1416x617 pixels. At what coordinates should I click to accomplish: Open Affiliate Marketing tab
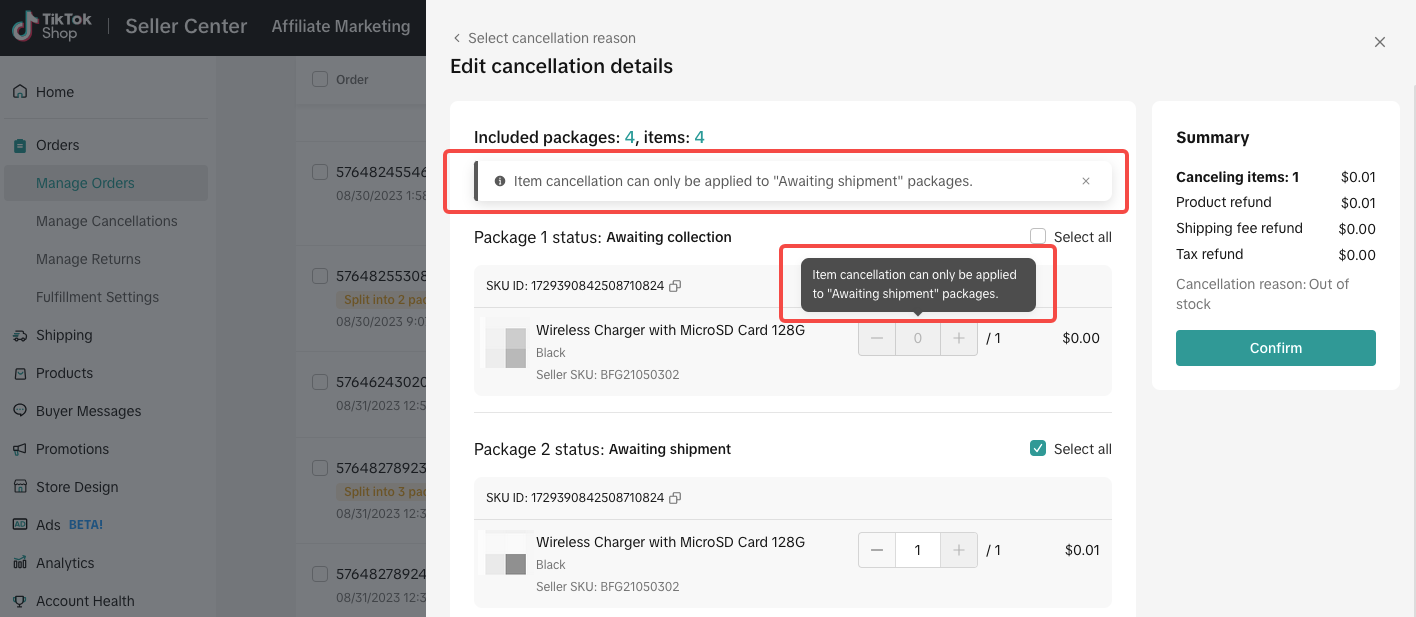pos(341,27)
